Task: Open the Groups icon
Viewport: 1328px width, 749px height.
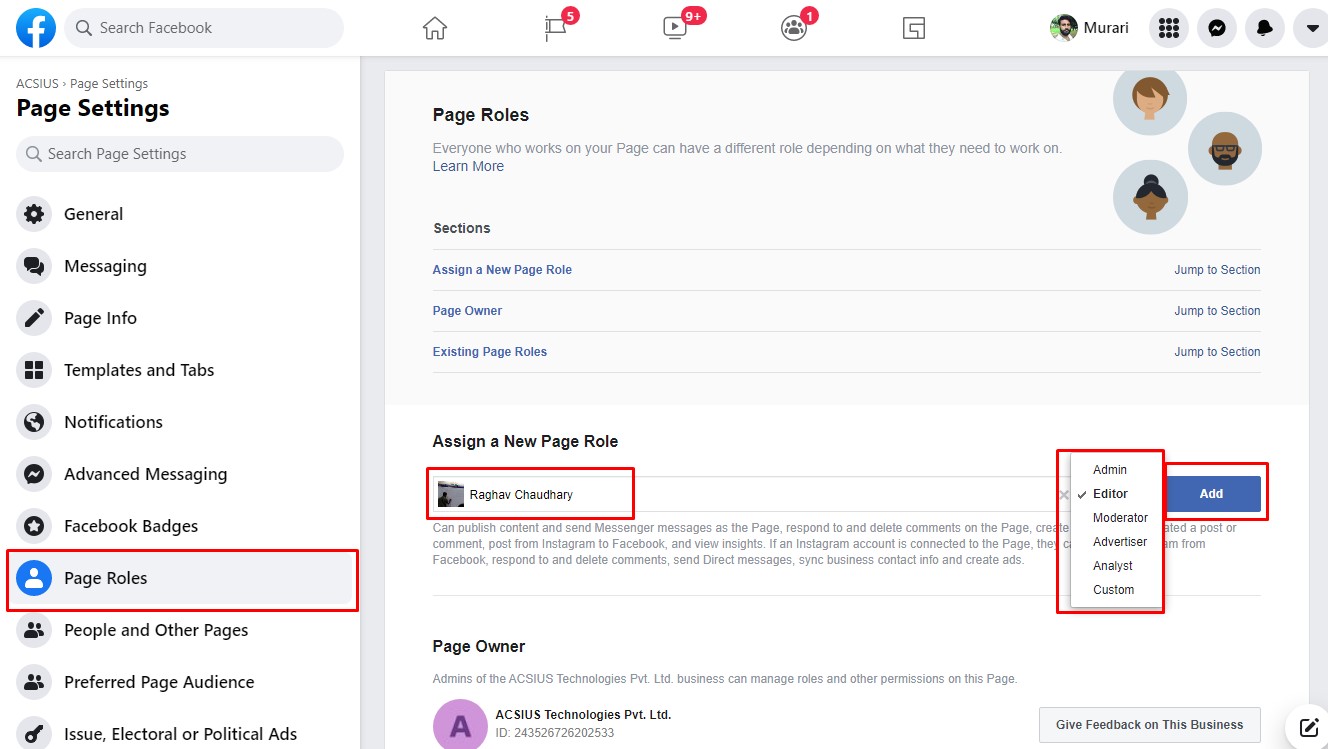Action: click(793, 28)
